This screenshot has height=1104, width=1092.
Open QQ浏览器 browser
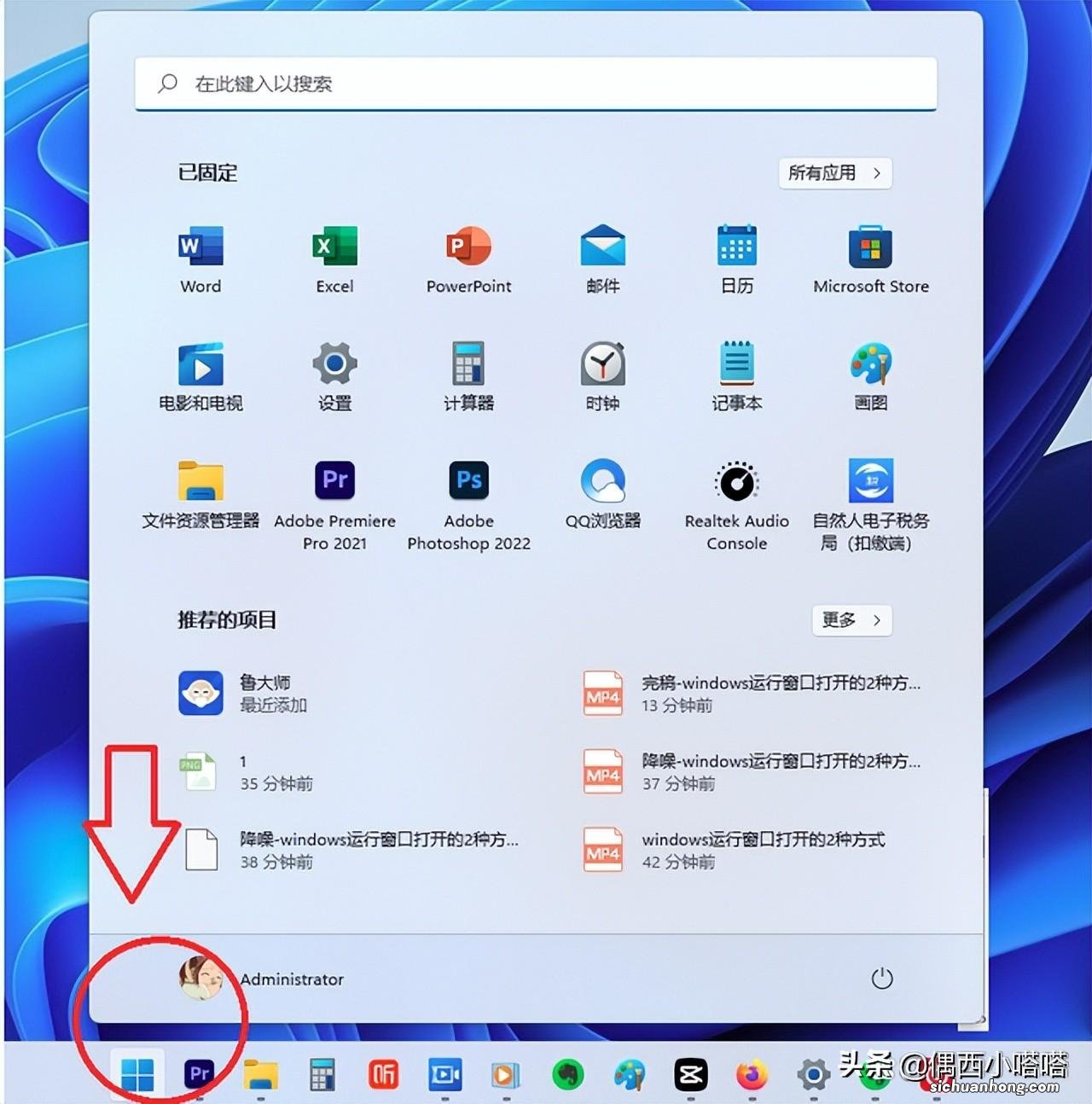[602, 495]
